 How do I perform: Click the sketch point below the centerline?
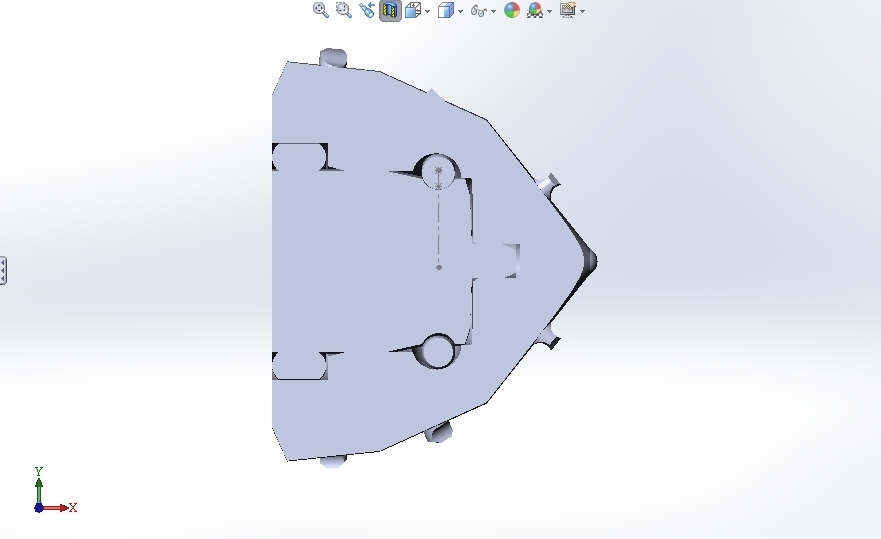[439, 268]
